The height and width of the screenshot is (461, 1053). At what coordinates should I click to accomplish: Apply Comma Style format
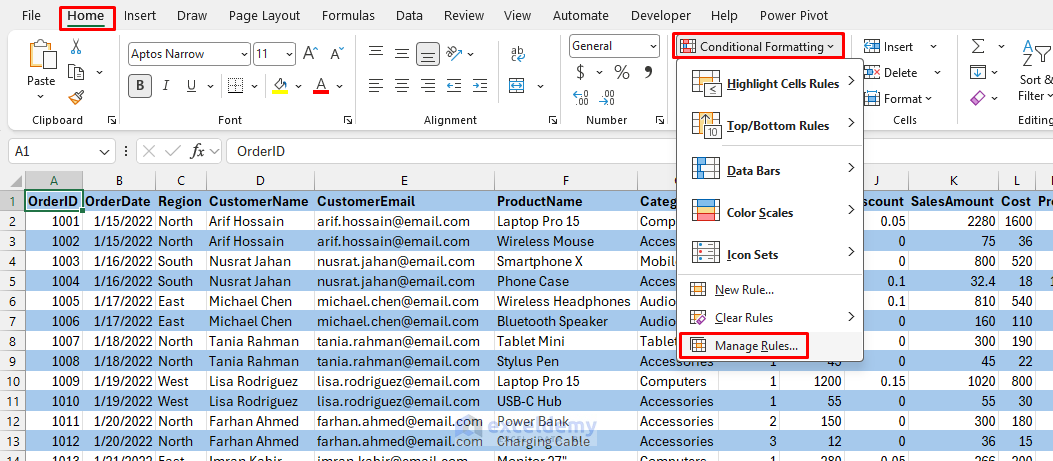coord(648,72)
